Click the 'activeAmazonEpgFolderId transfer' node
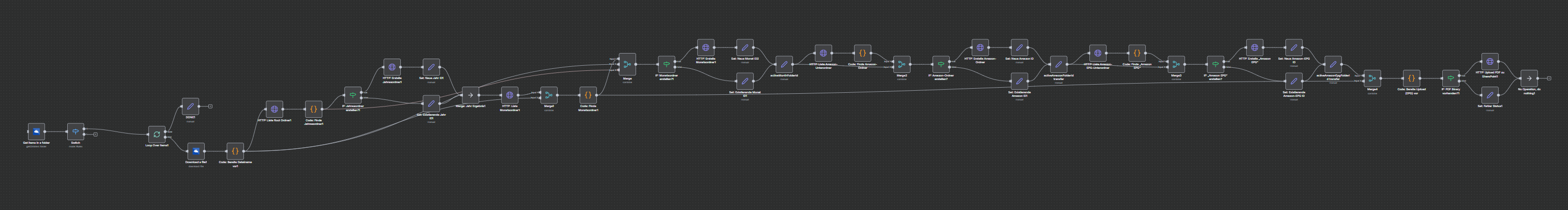This screenshot has height=210, width=1568. coord(1333,64)
